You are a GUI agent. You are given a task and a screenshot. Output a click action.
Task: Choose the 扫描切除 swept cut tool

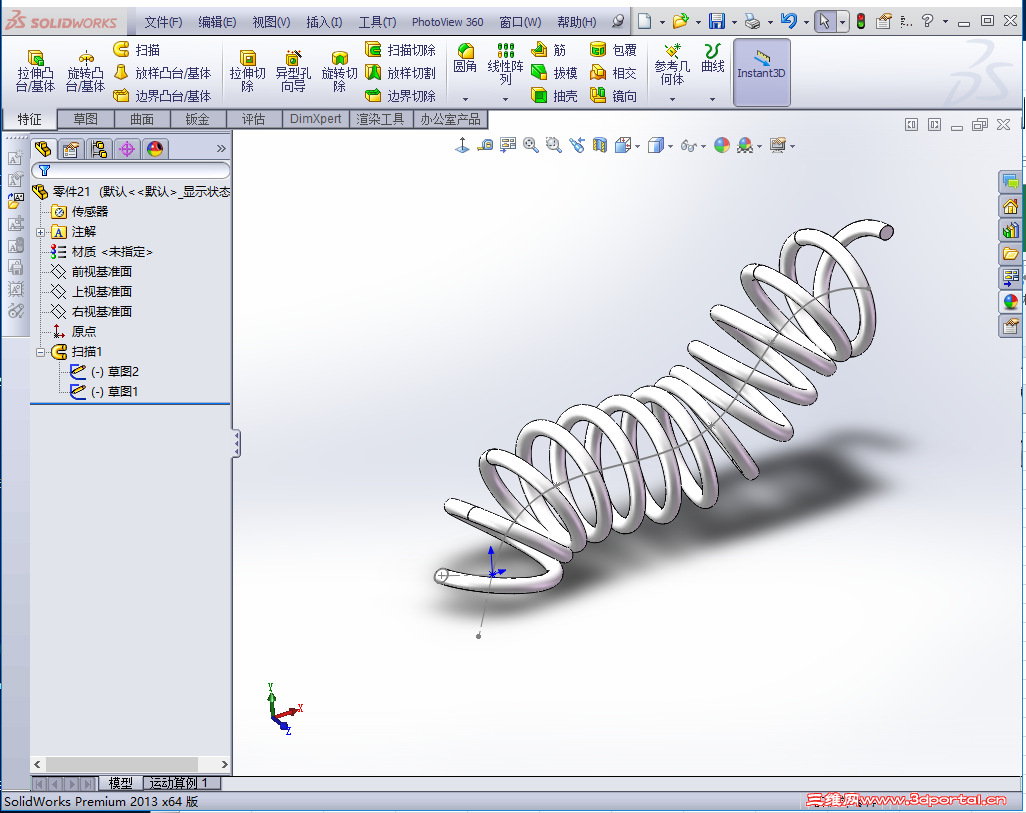[x=400, y=50]
